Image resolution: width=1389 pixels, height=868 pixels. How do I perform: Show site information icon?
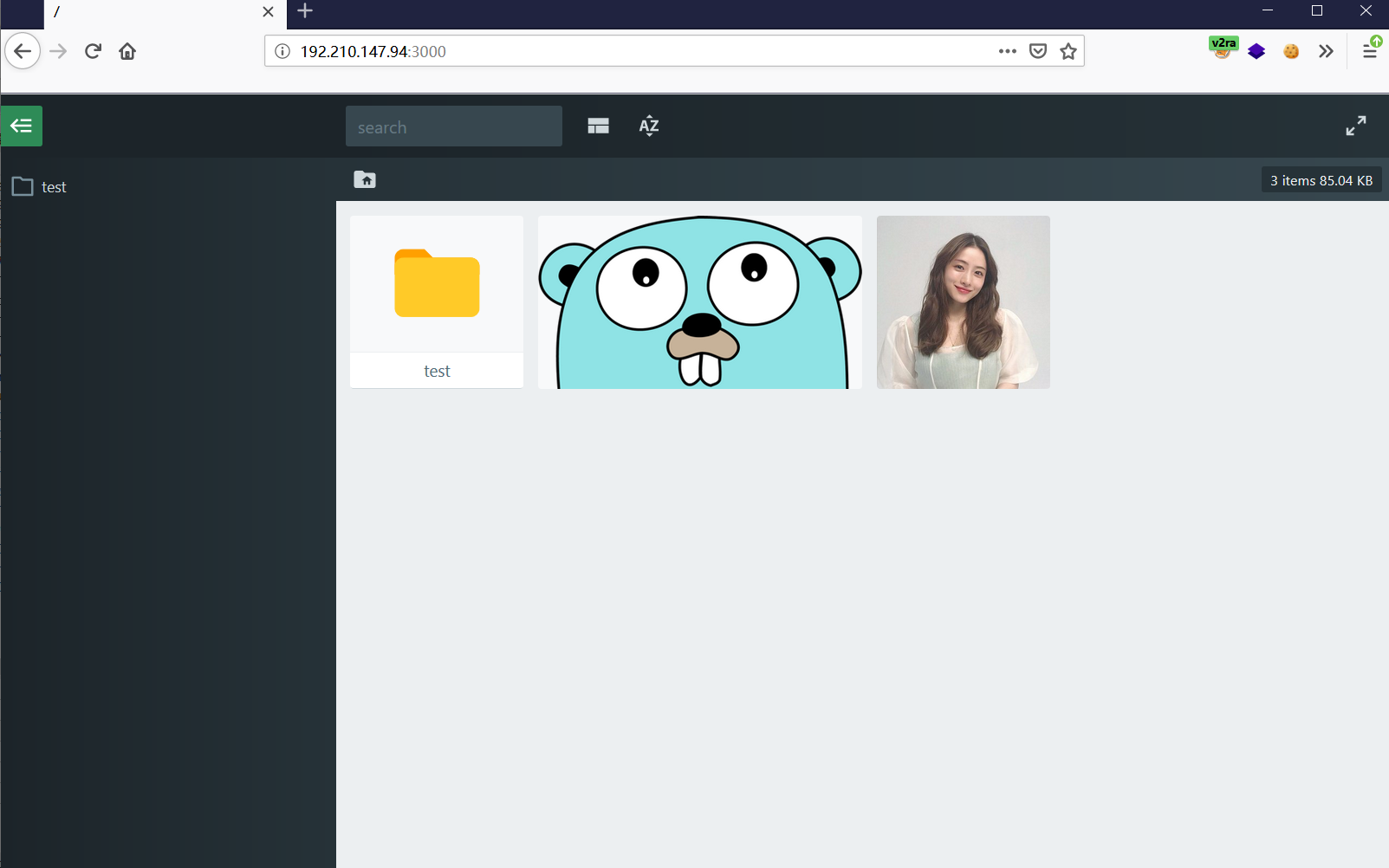click(282, 51)
